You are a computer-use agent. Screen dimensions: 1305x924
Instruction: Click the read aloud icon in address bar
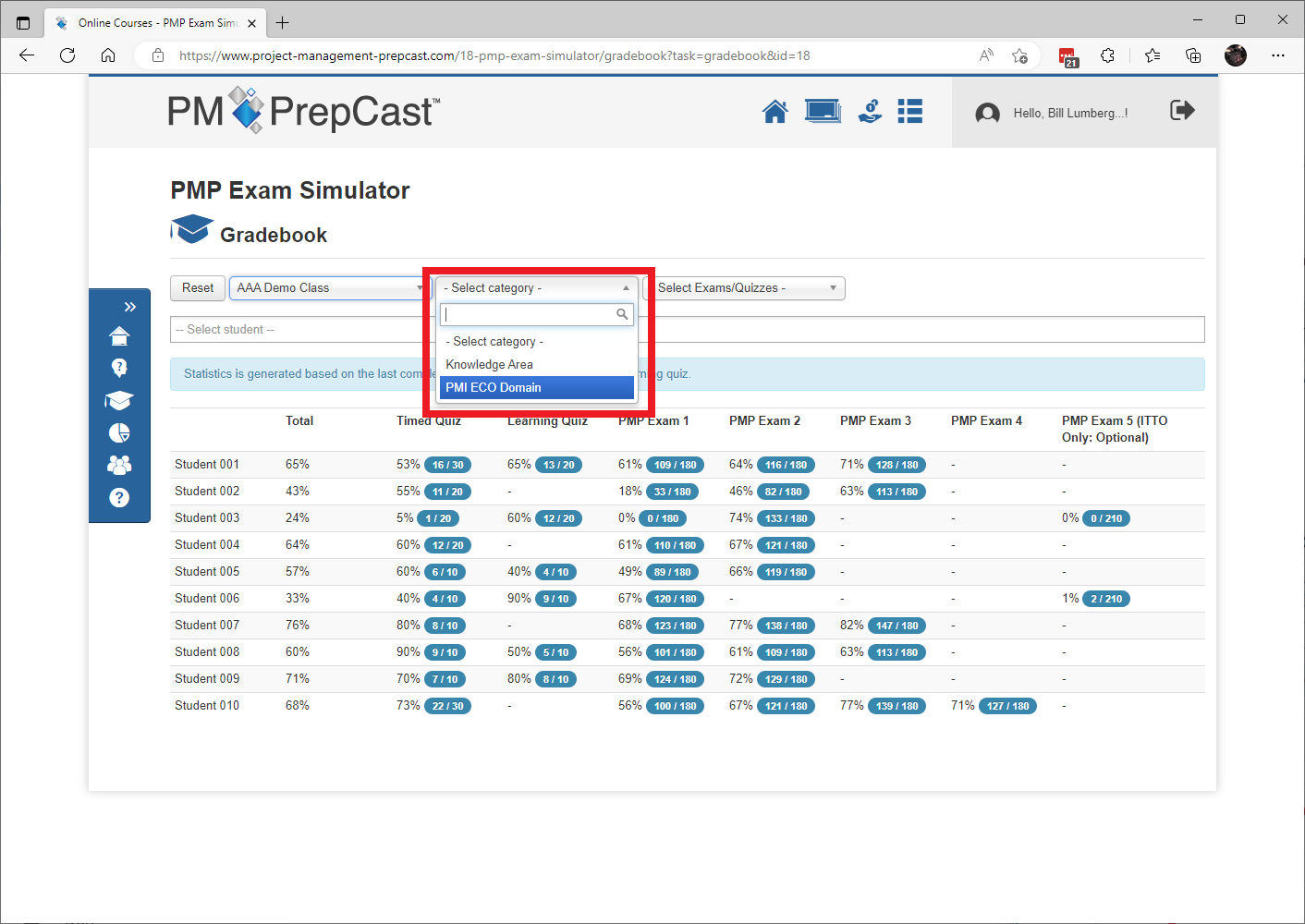coord(986,55)
